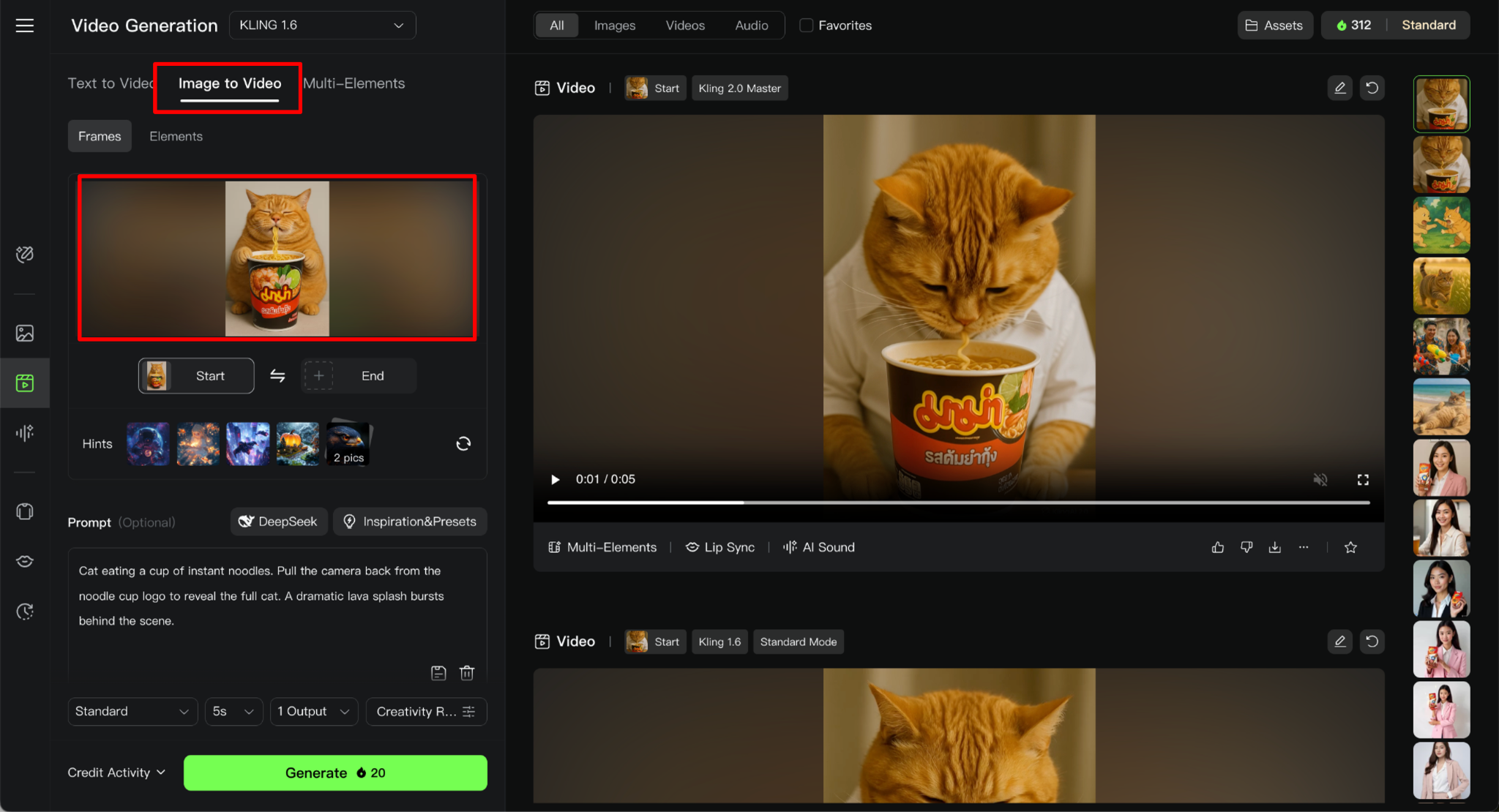The image size is (1499, 812).
Task: Select the Image to Video tab
Action: [x=230, y=83]
